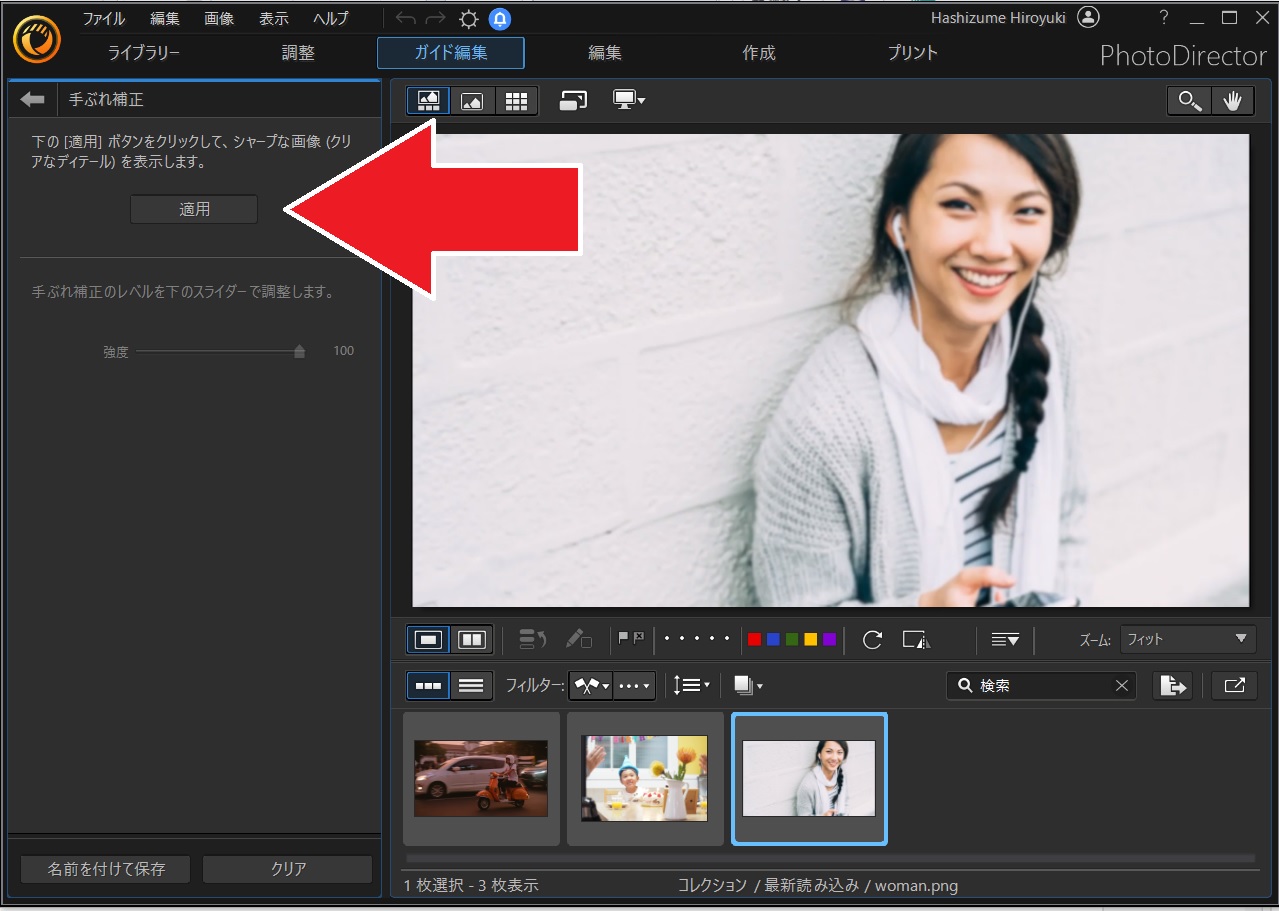Select the hand pan tool
Image resolution: width=1279 pixels, height=911 pixels.
[x=1232, y=100]
